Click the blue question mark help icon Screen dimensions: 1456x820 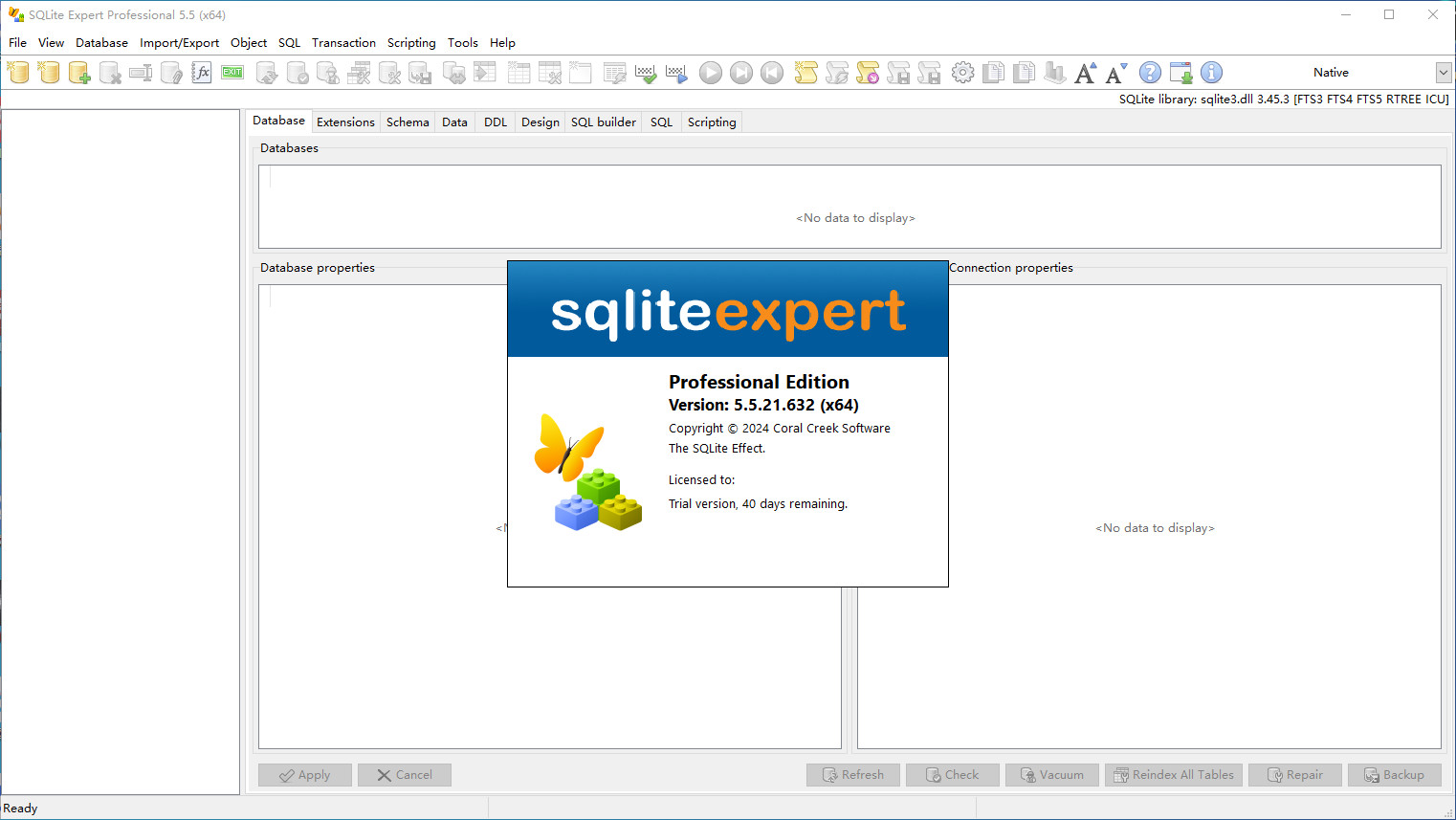(1151, 73)
